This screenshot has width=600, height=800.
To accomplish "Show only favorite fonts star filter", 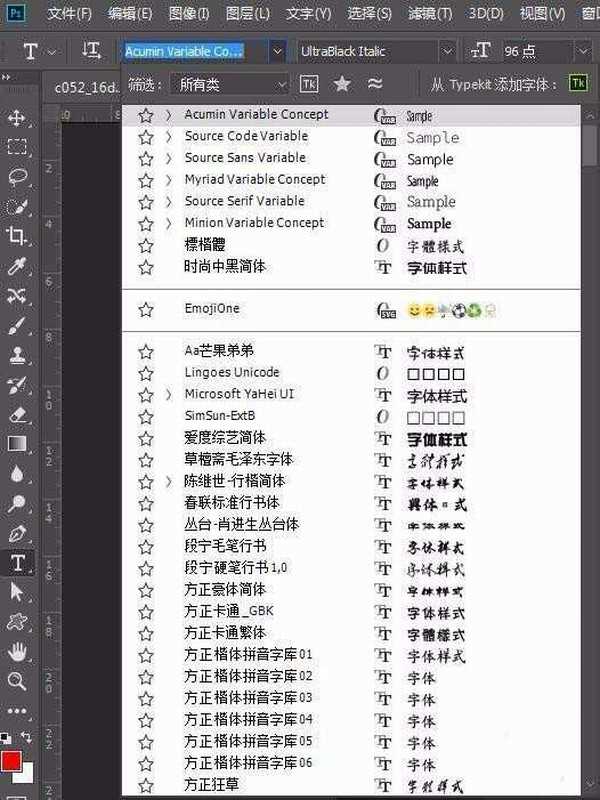I will [x=342, y=84].
